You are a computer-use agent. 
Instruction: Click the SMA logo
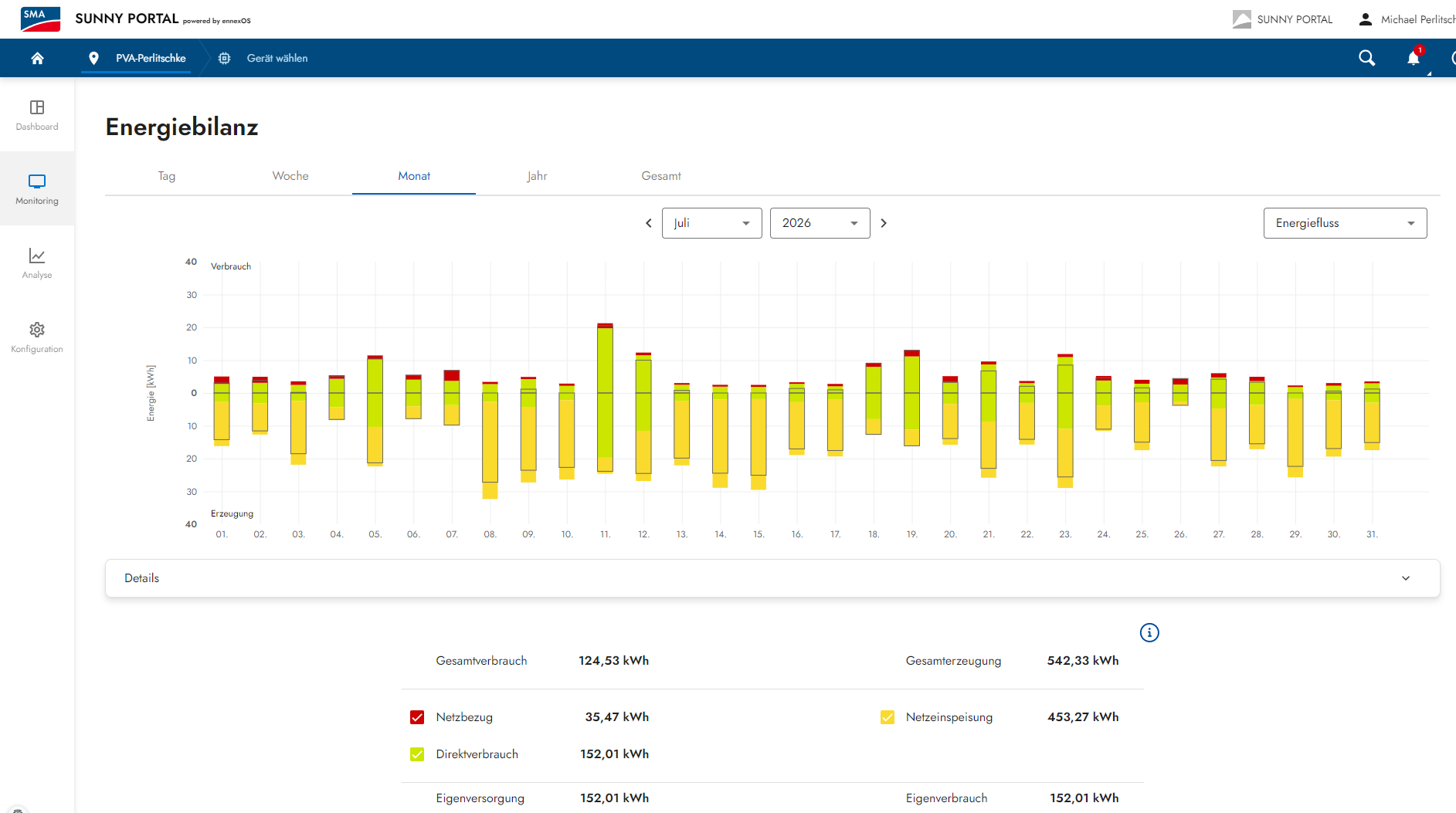[40, 19]
